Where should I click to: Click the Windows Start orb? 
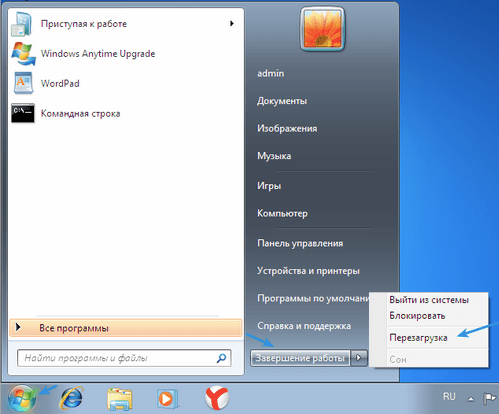click(x=22, y=398)
